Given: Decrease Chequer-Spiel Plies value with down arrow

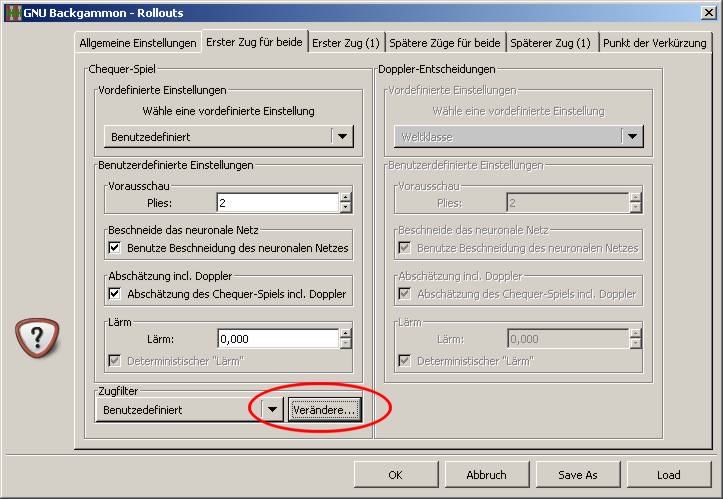Looking at the screenshot, I should click(x=345, y=208).
